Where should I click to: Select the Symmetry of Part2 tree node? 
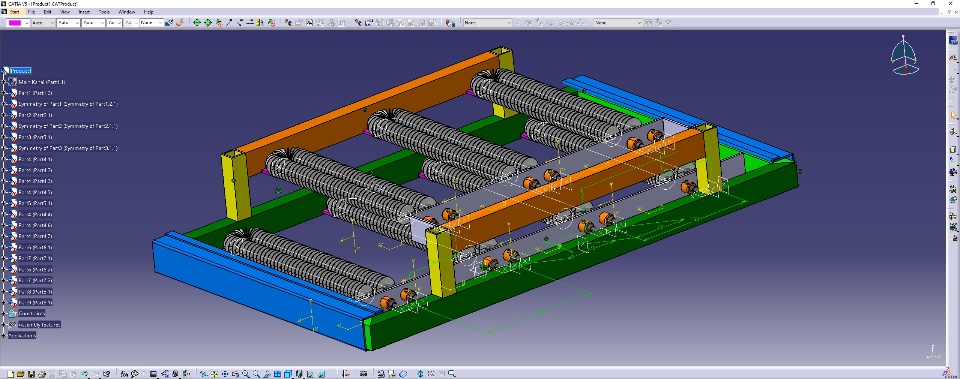(68, 126)
